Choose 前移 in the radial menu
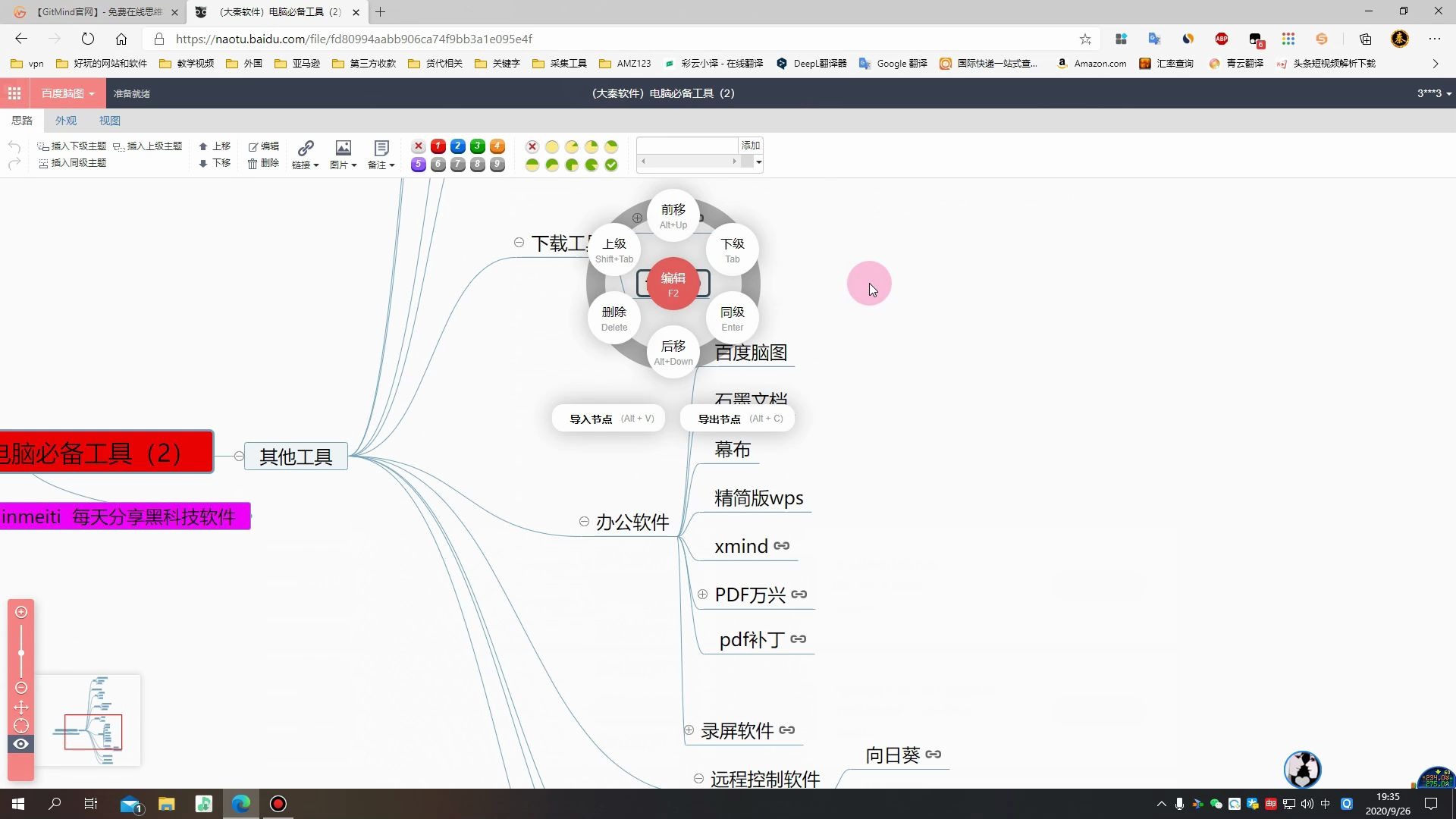 coord(673,215)
